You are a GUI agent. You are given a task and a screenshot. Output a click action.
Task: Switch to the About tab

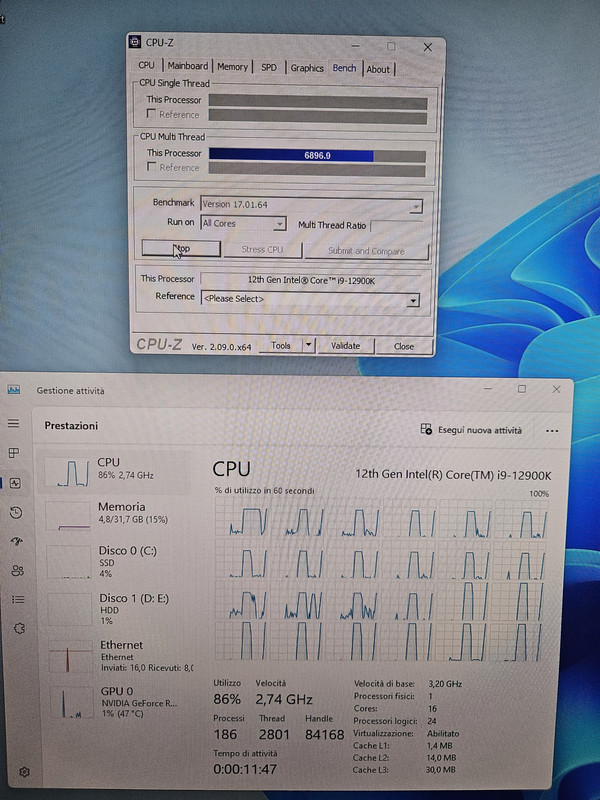click(378, 69)
